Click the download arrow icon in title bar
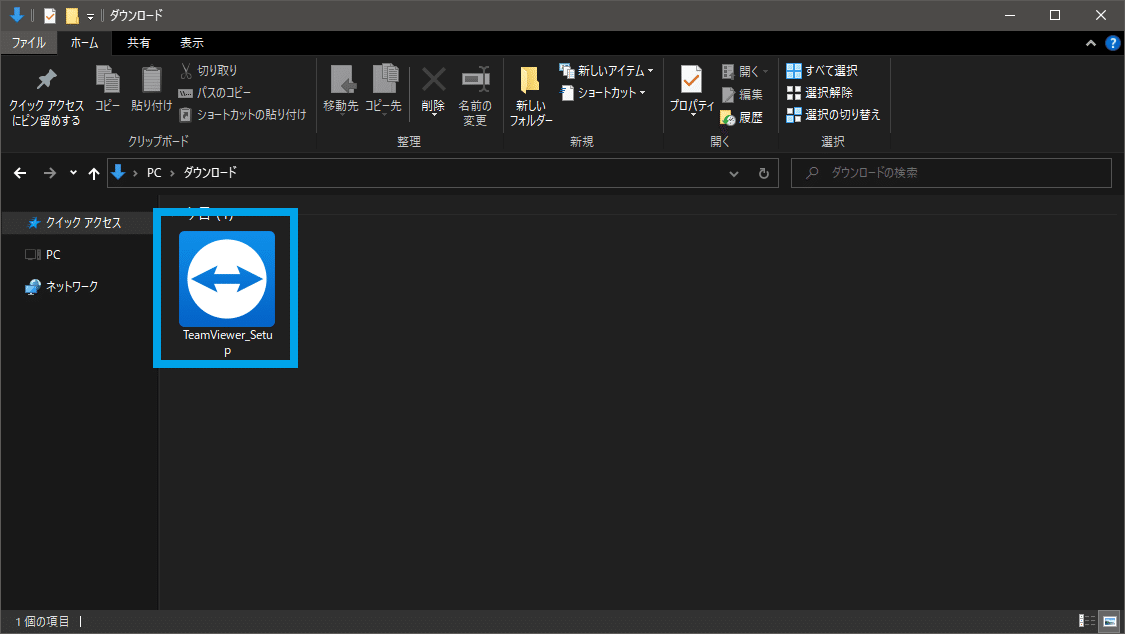Image resolution: width=1125 pixels, height=634 pixels. 17,14
